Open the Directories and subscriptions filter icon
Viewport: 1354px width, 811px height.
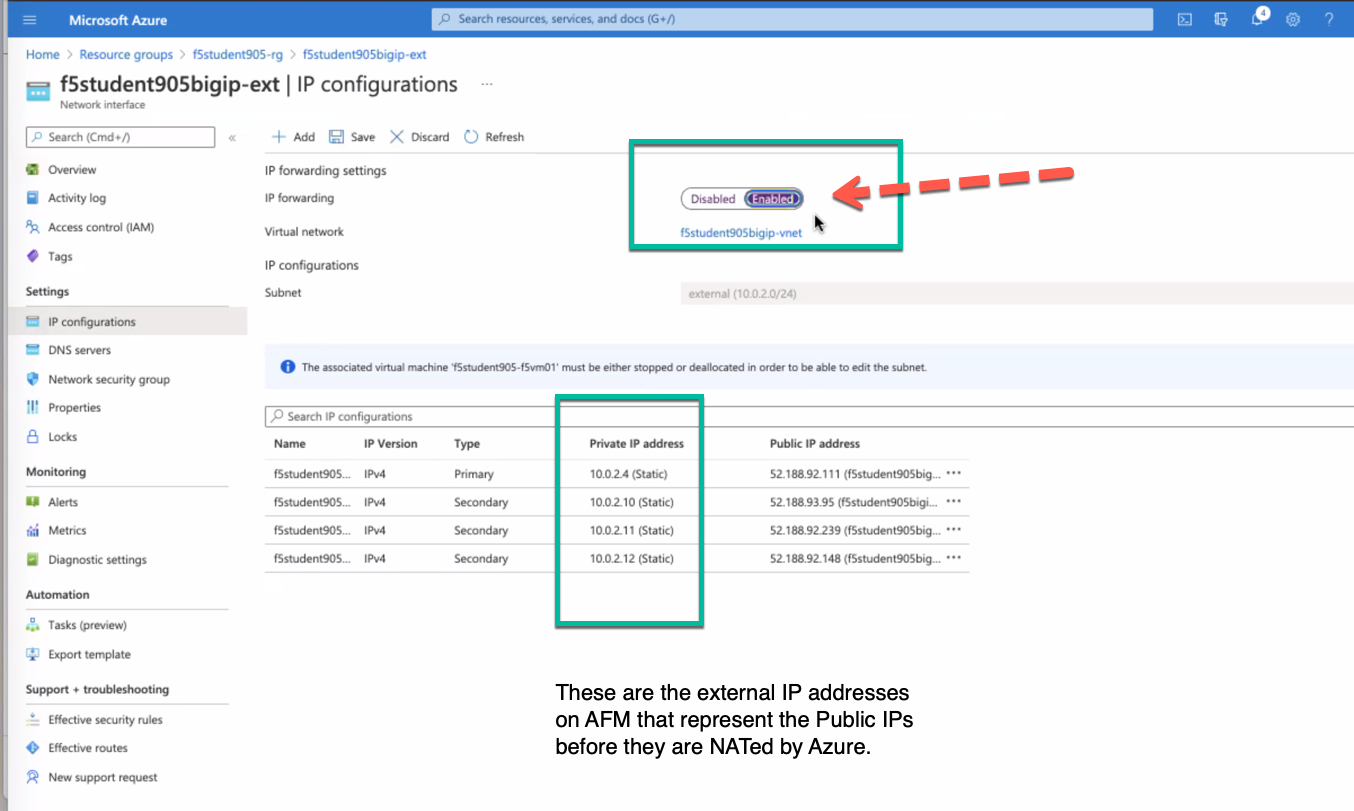tap(1220, 19)
